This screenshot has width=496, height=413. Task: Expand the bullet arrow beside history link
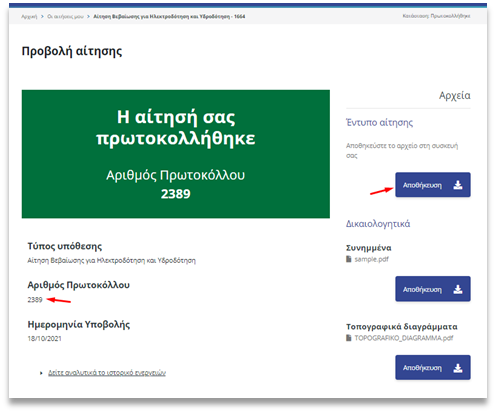41,373
